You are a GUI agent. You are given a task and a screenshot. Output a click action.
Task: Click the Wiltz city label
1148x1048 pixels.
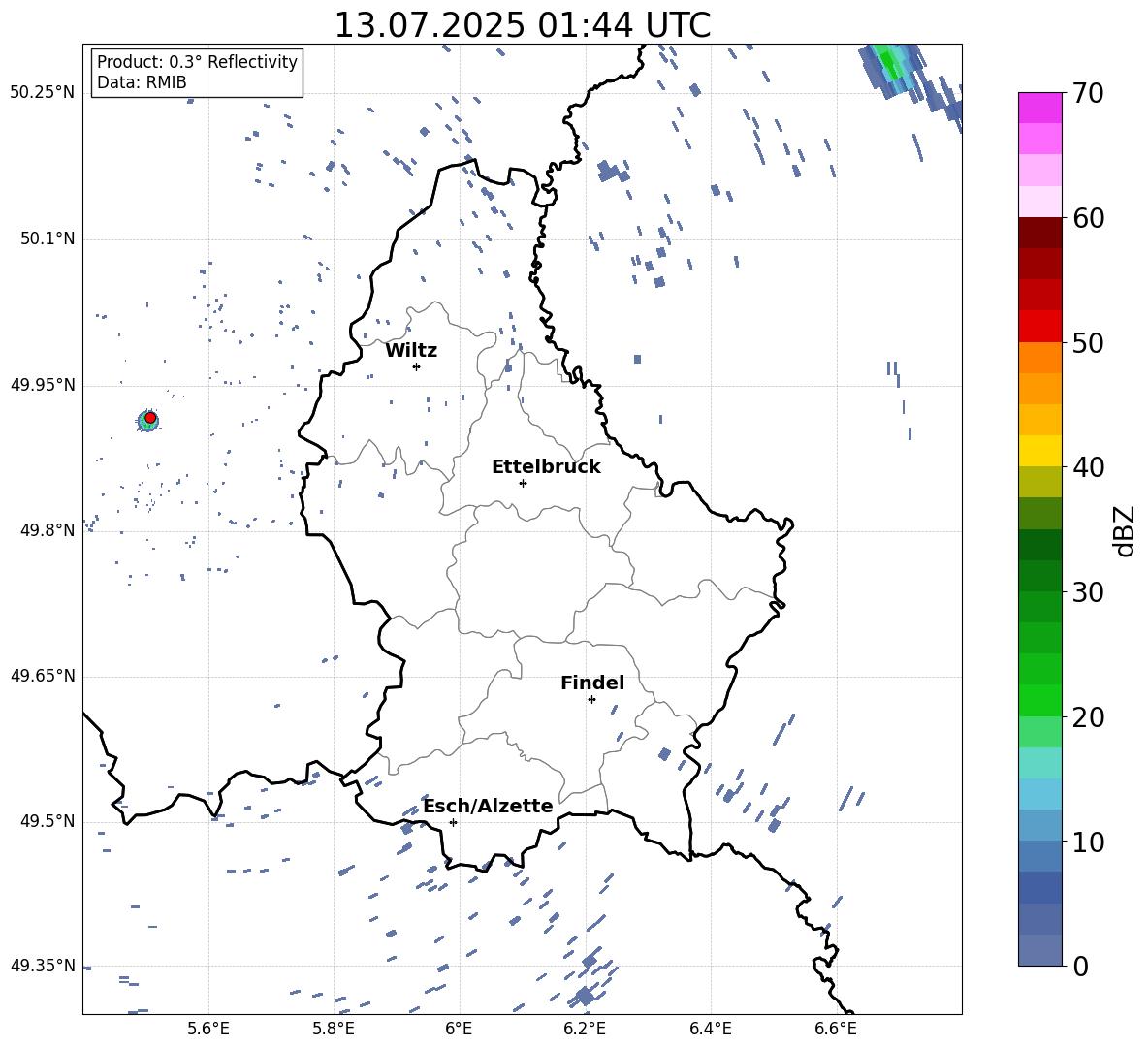(x=411, y=351)
